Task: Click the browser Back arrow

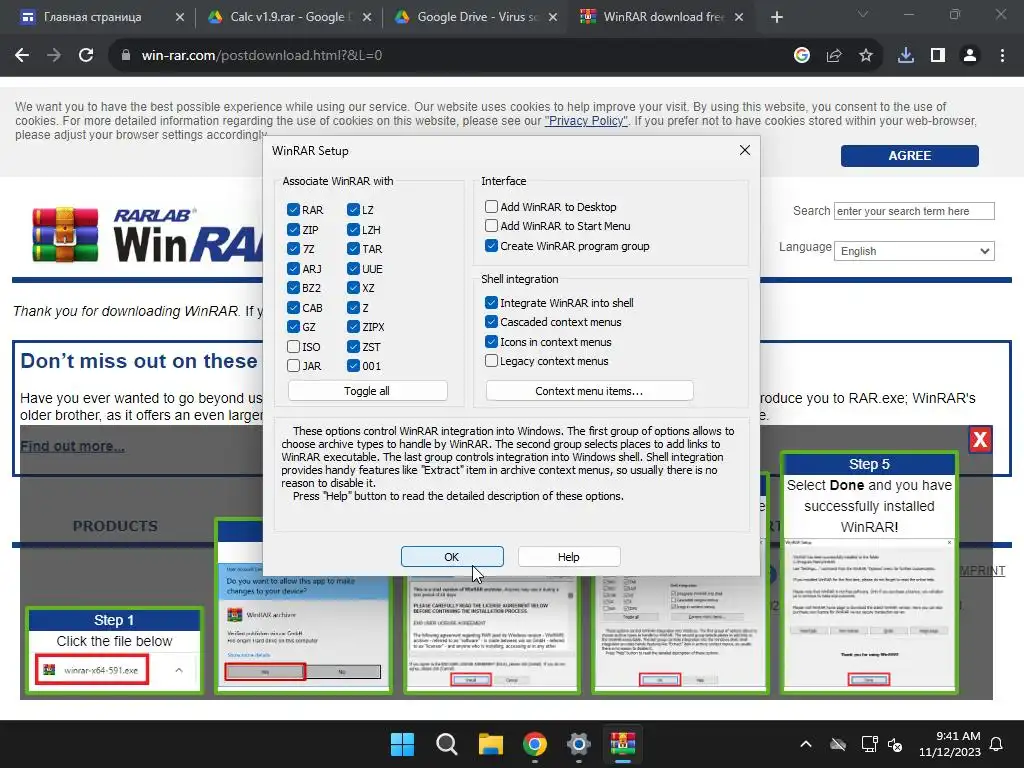Action: (x=22, y=56)
